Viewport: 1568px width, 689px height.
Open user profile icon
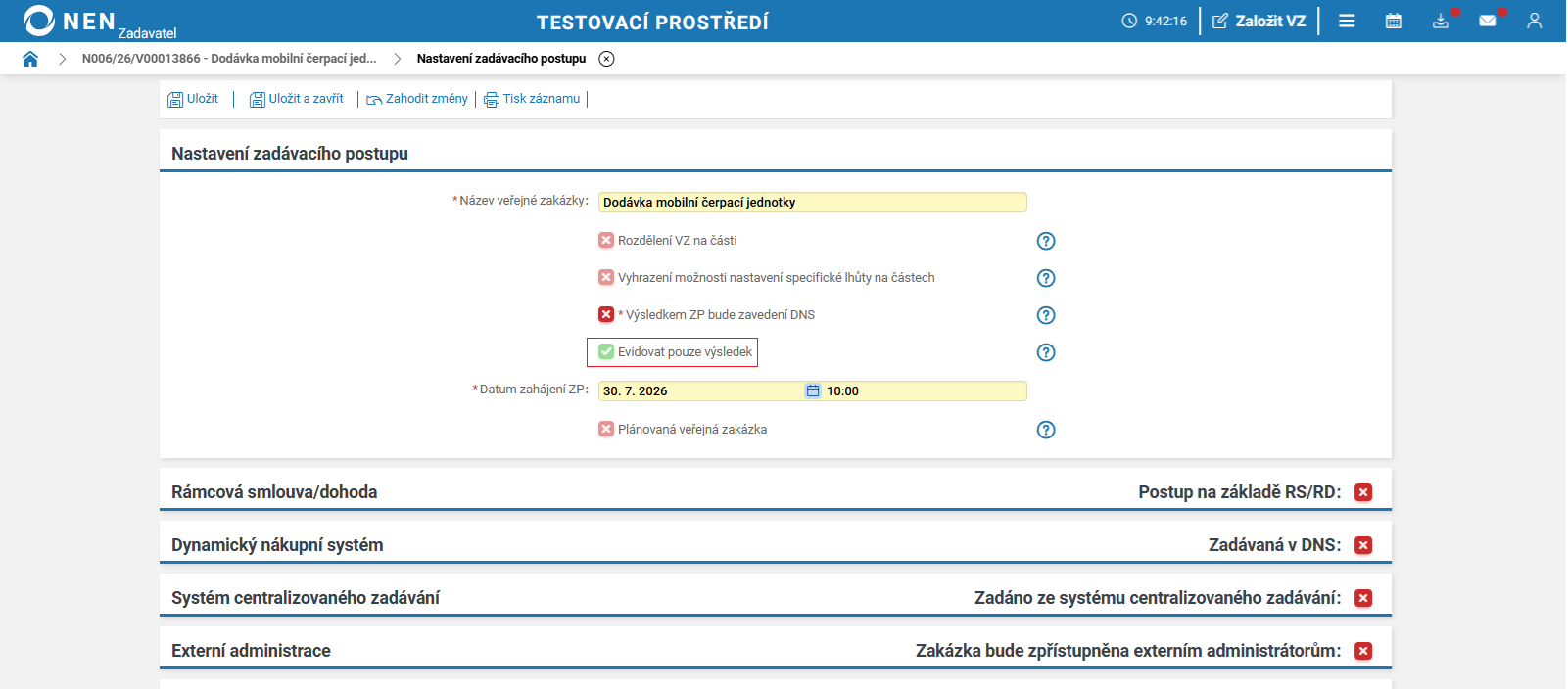coord(1535,21)
